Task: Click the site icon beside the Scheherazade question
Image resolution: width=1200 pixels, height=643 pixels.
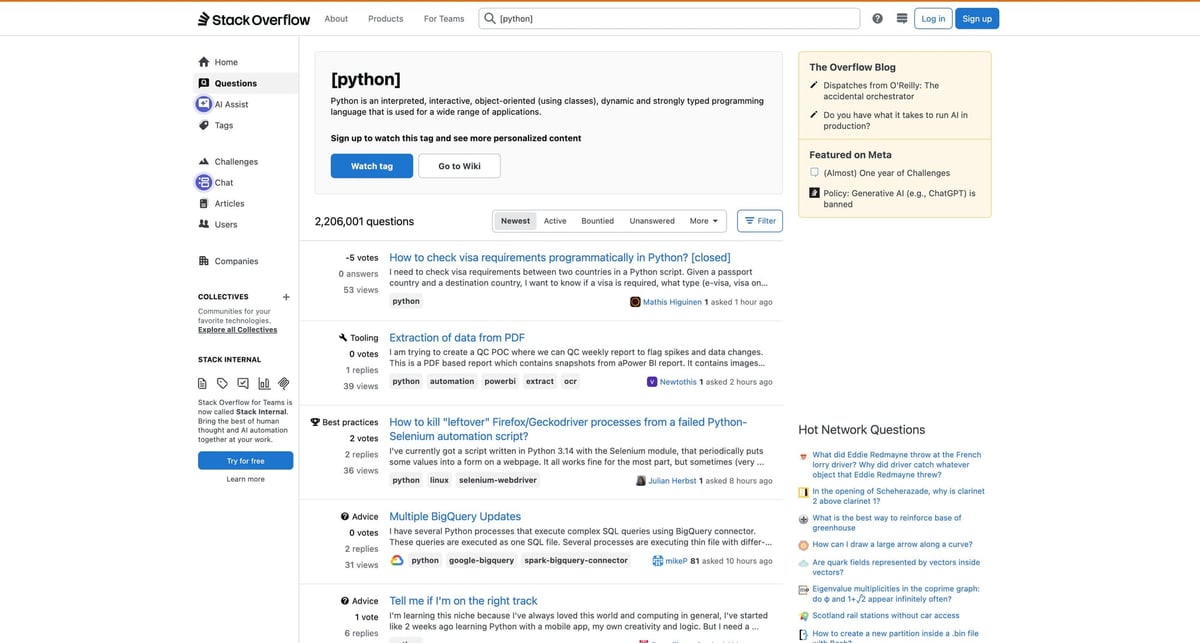Action: 804,492
